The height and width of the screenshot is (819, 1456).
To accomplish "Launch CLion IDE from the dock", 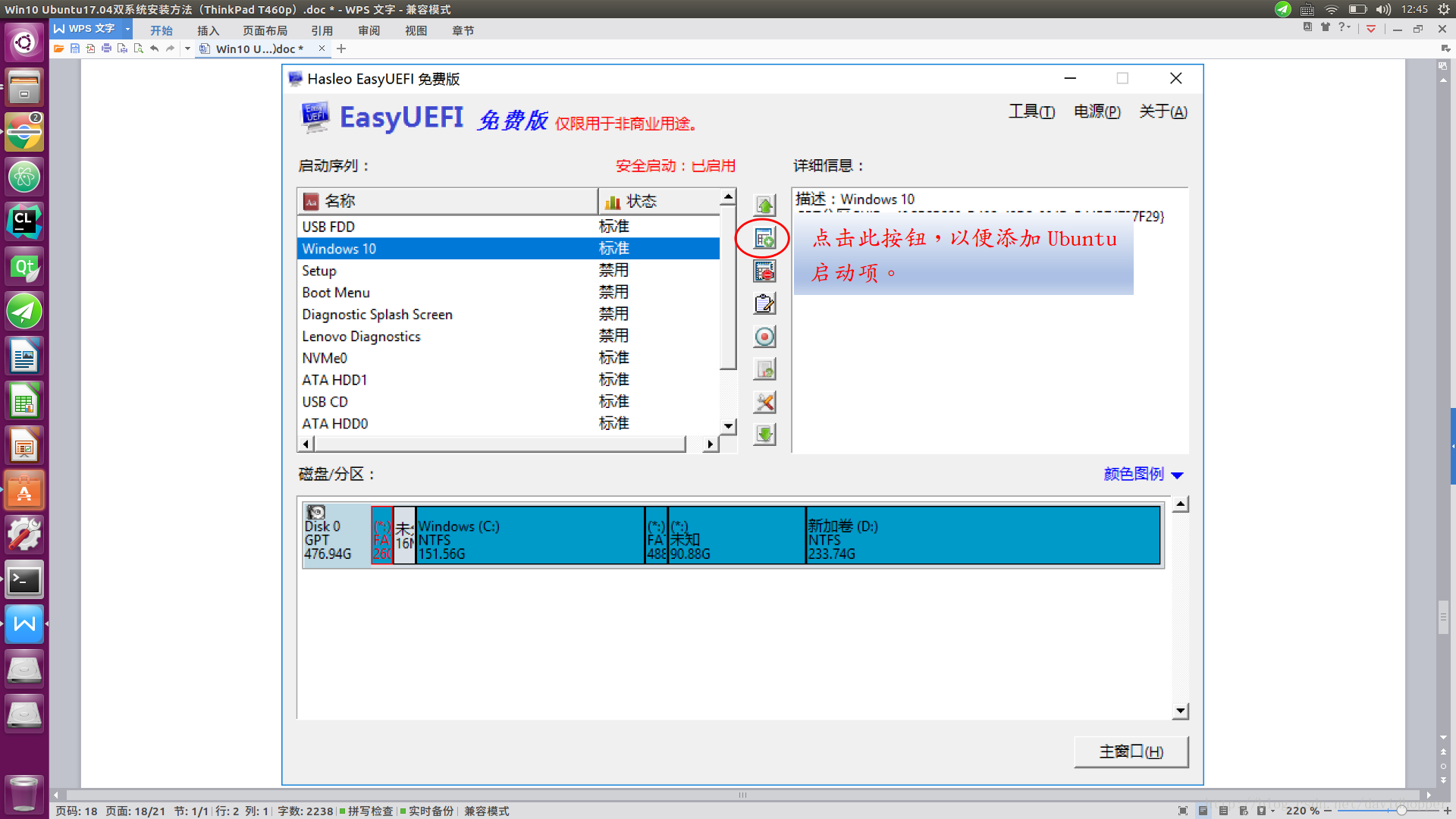I will coord(24,221).
